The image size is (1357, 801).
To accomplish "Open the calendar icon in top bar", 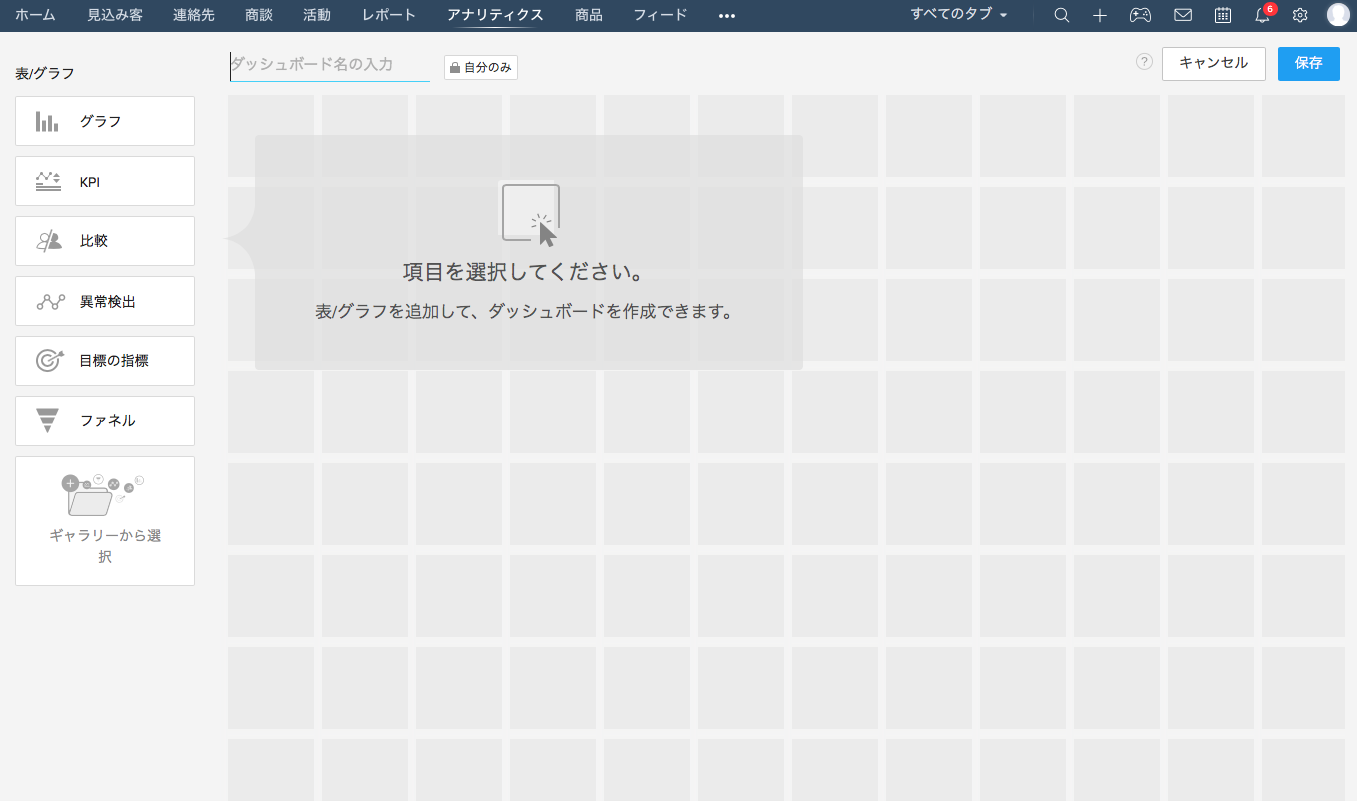I will (x=1223, y=15).
